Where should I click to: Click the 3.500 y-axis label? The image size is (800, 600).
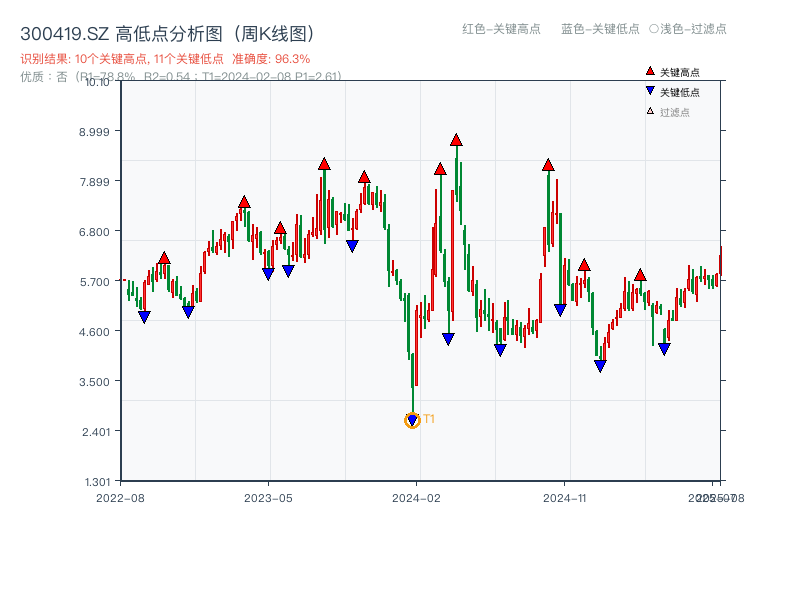[x=94, y=382]
